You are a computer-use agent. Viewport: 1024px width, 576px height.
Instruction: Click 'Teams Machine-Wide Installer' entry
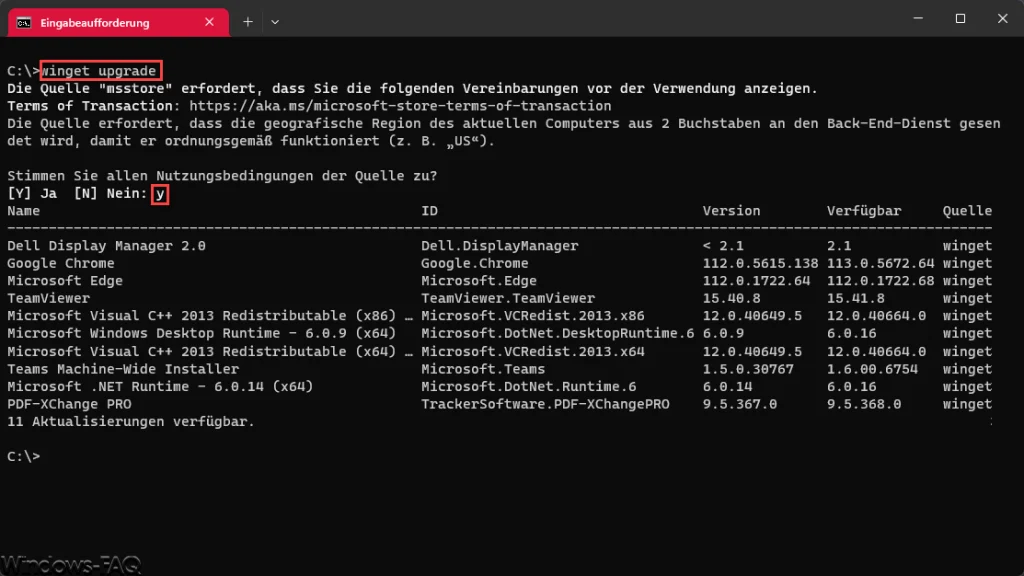point(123,369)
